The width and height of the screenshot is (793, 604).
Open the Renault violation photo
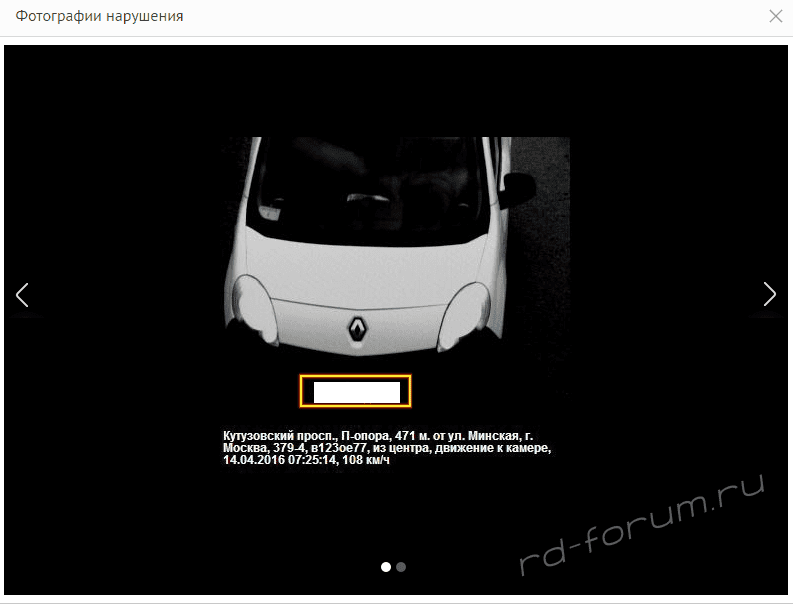(x=396, y=304)
